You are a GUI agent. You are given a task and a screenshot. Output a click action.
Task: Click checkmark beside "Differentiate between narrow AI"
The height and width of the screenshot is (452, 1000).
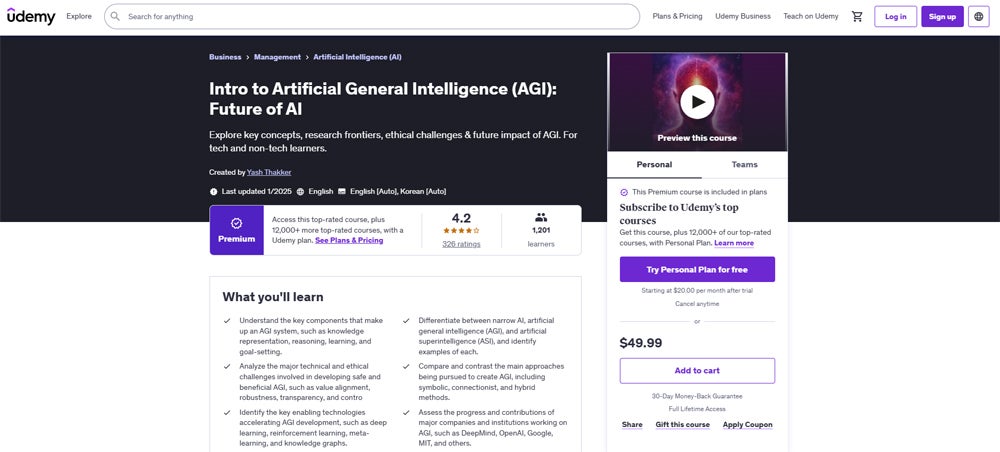[x=406, y=321]
